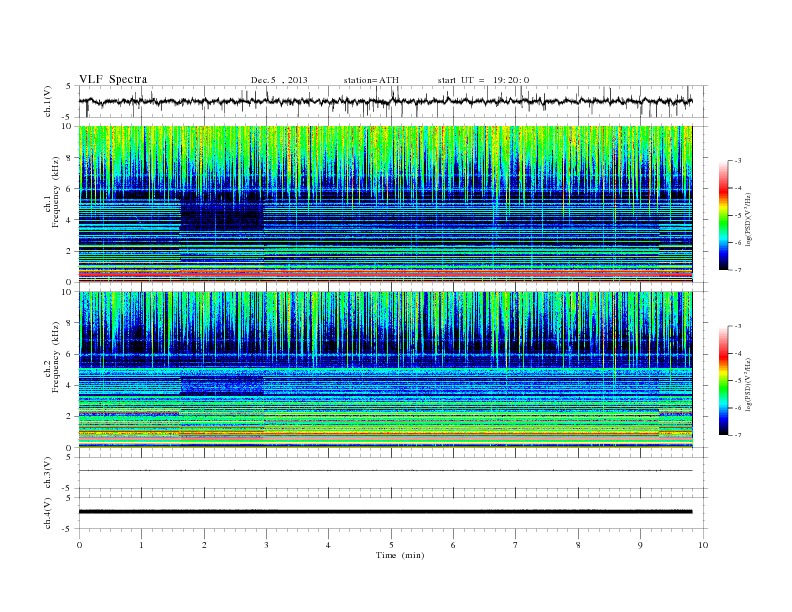792x612 pixels.
Task: Click the ch.2 'log(PSD)(V²/Hz)' colorbar label
Action: click(x=749, y=384)
